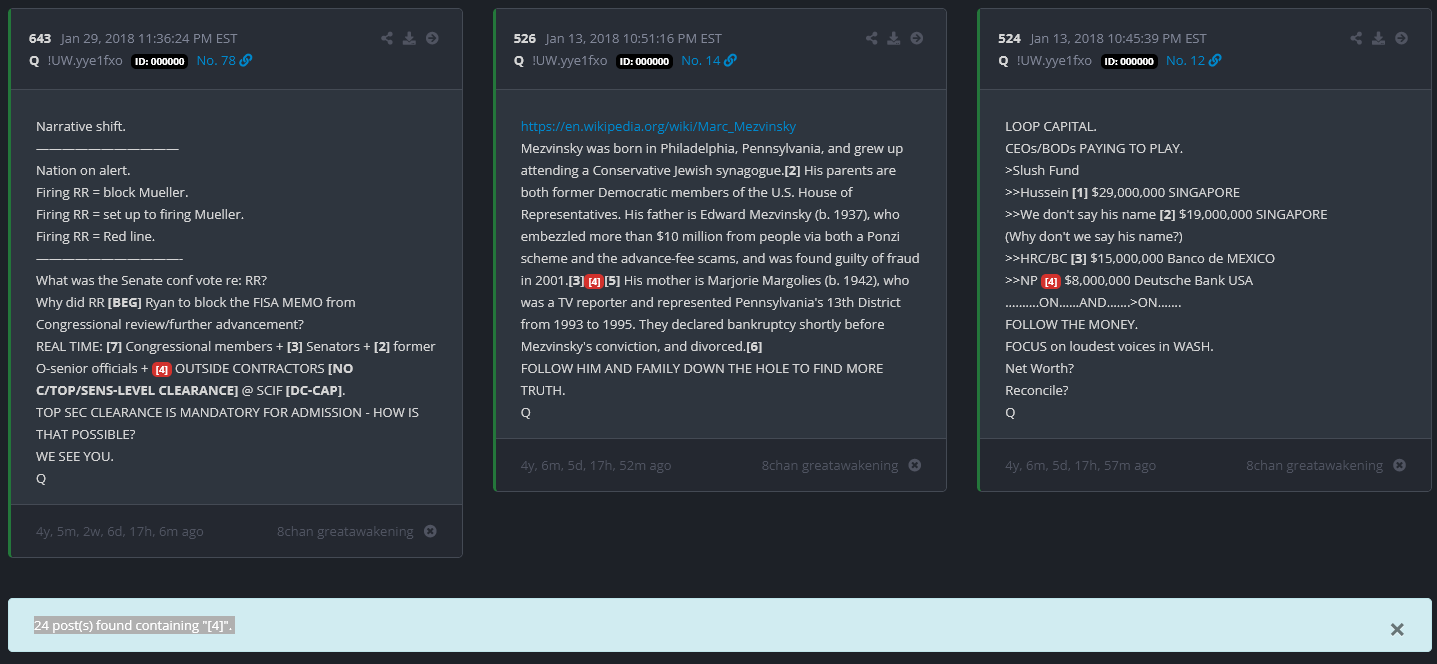The width and height of the screenshot is (1437, 664).
Task: Click the Q author name on post 643
Action: click(35, 60)
